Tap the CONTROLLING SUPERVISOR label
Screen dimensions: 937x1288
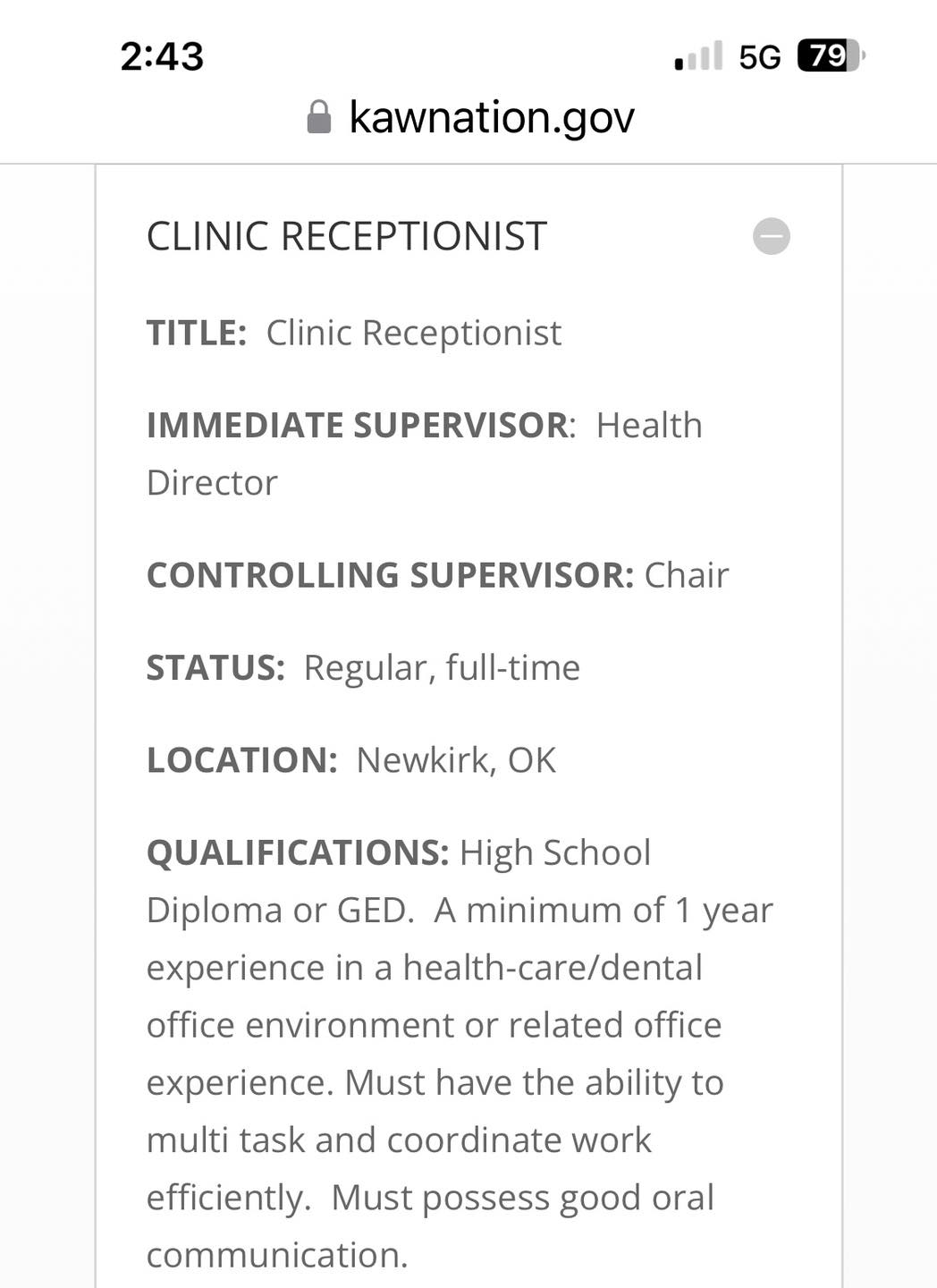(390, 575)
